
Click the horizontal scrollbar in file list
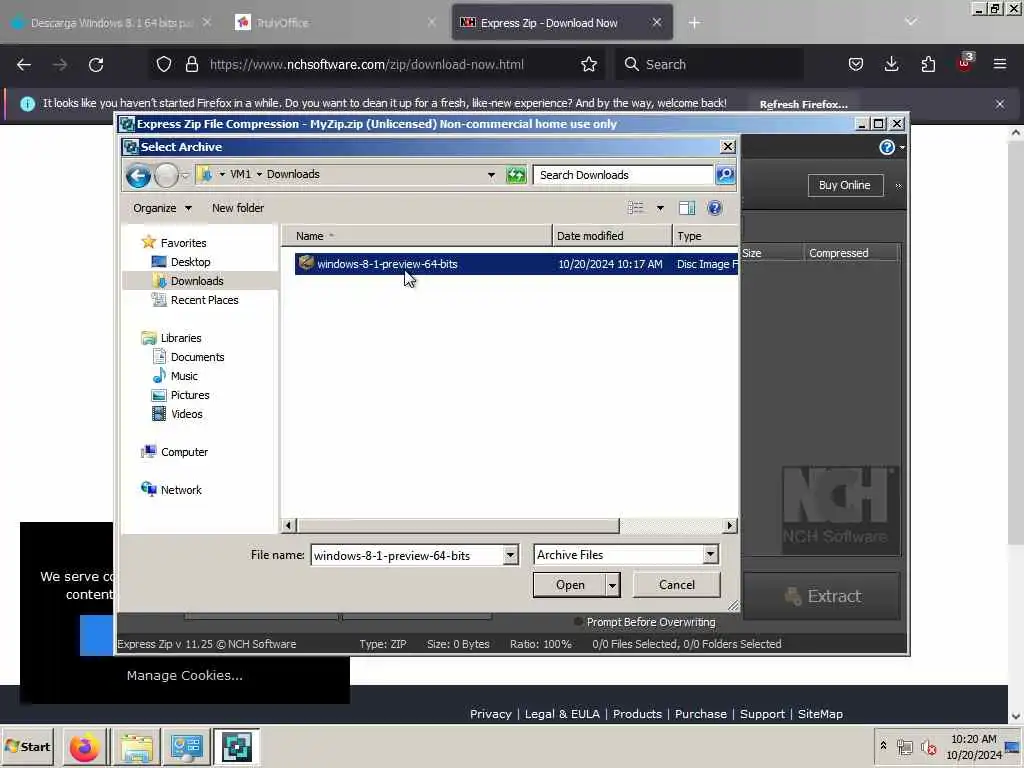pos(457,526)
